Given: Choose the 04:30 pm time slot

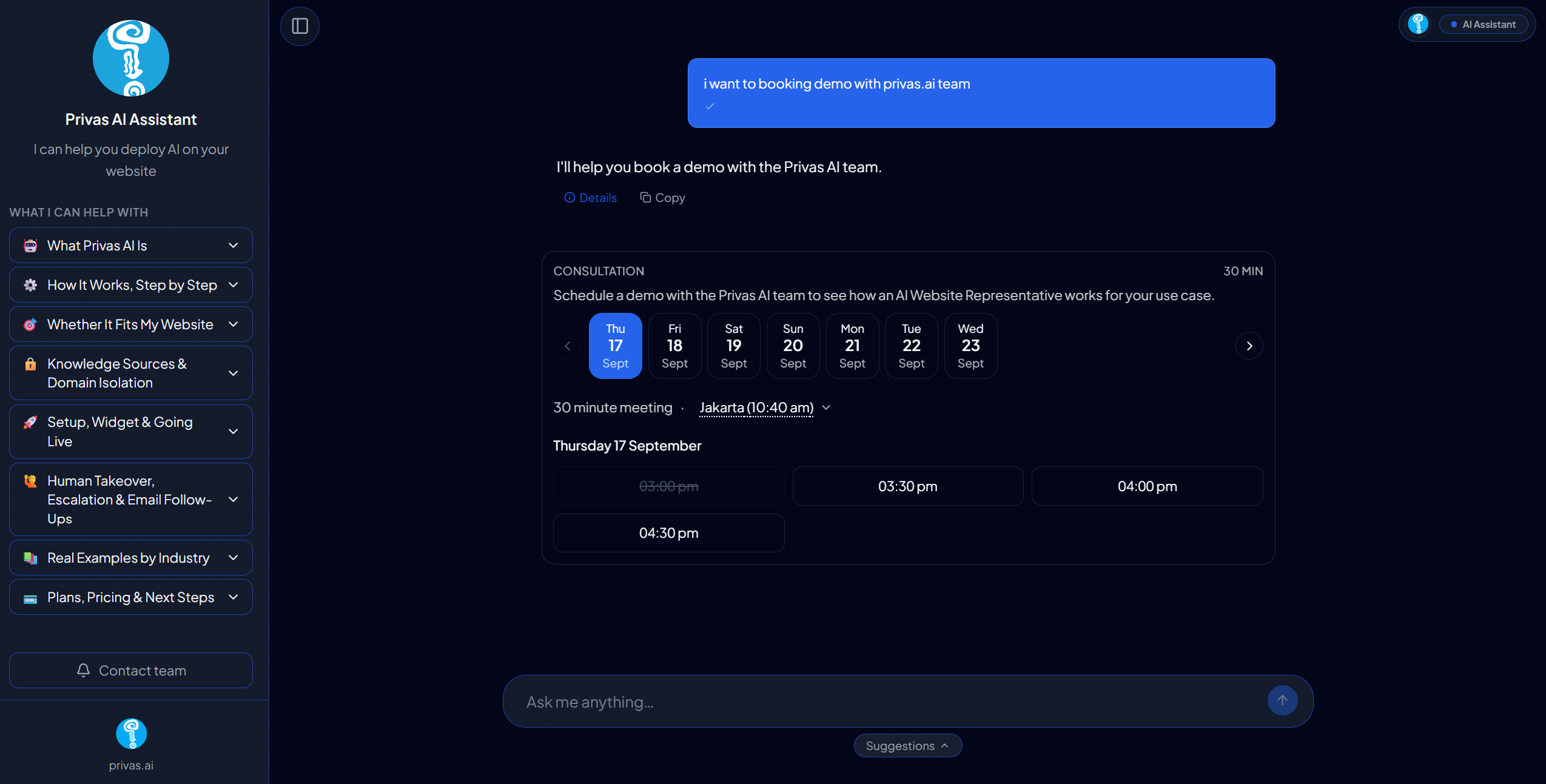Looking at the screenshot, I should tap(669, 533).
